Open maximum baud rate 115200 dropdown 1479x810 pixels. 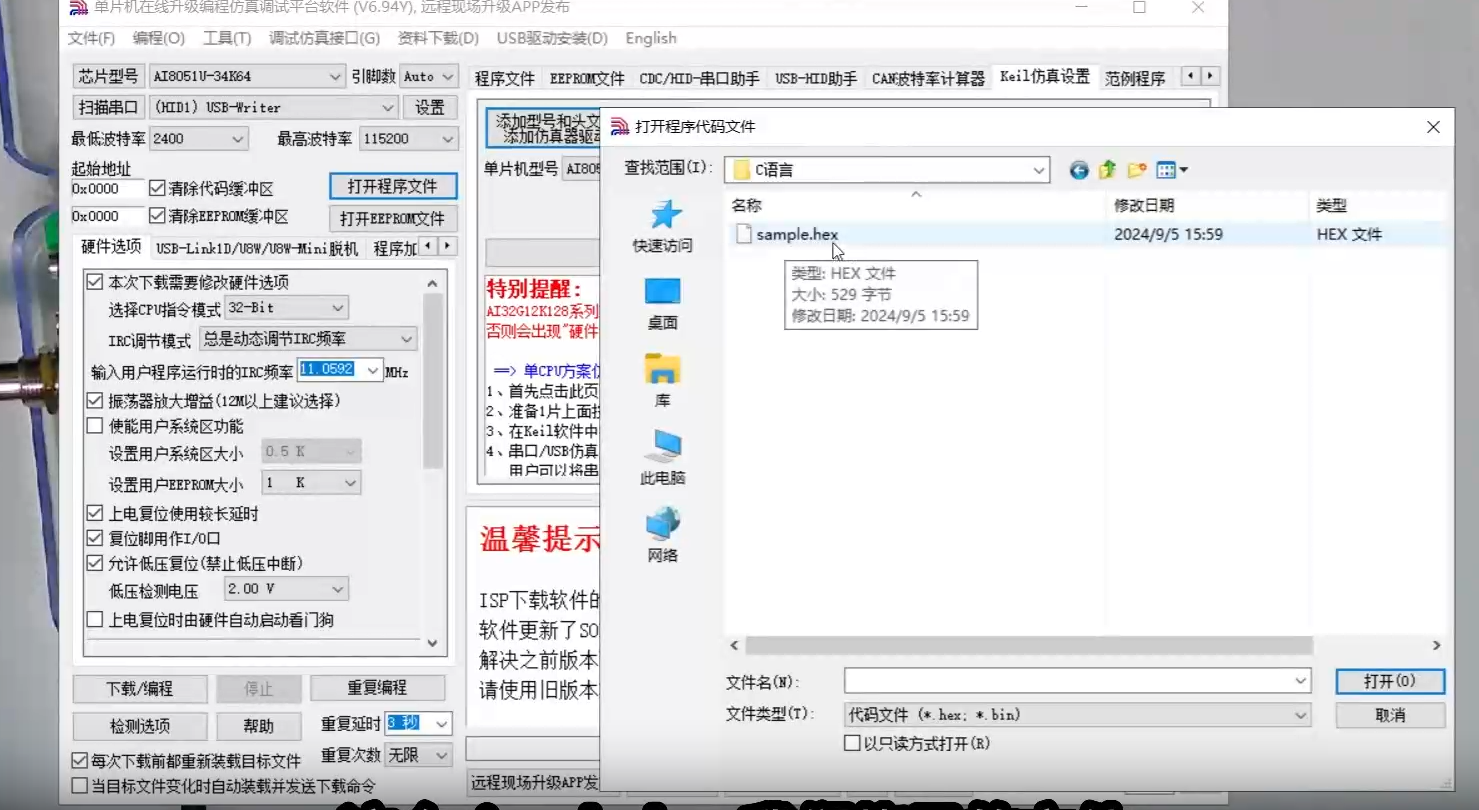(408, 139)
